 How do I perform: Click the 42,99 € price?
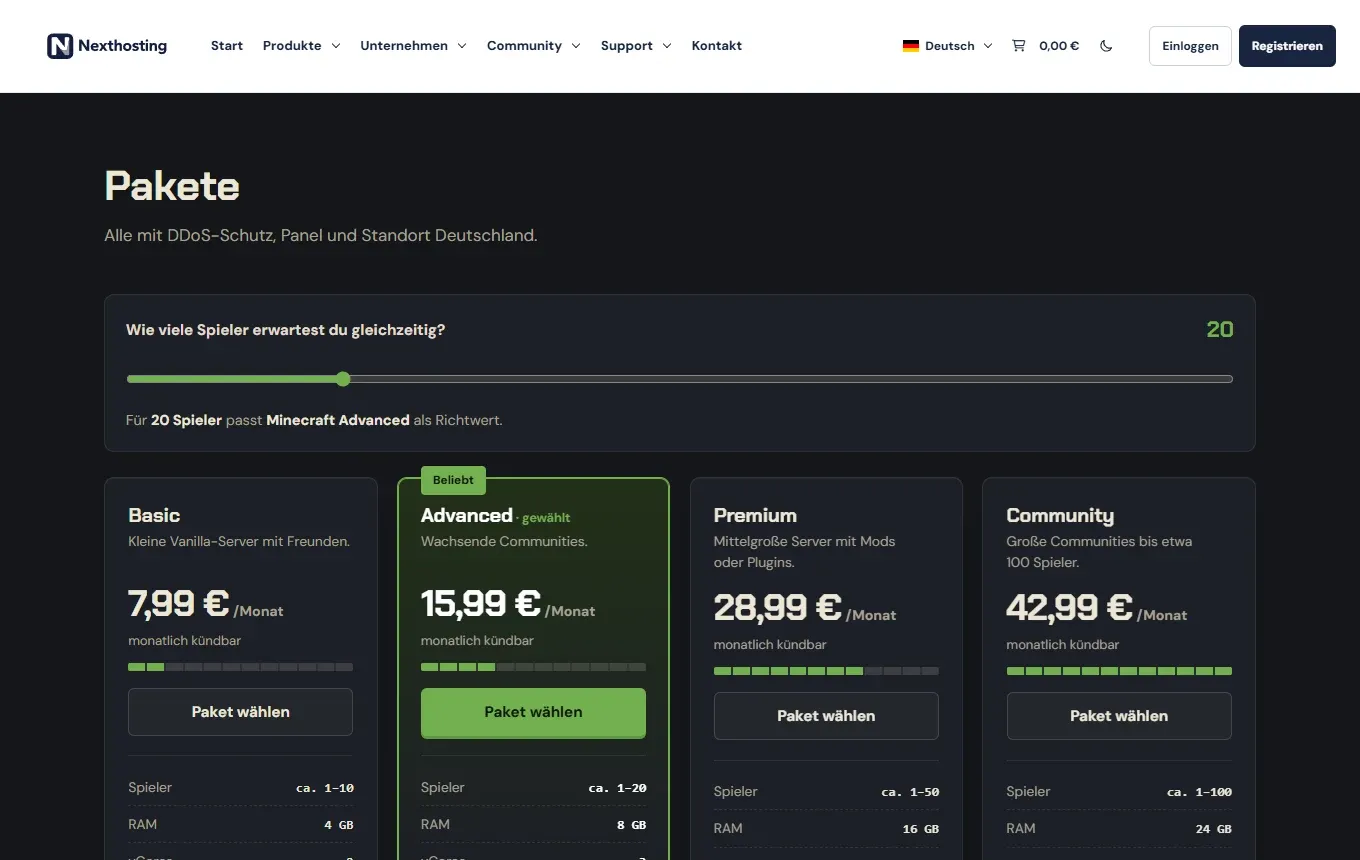coord(1070,608)
